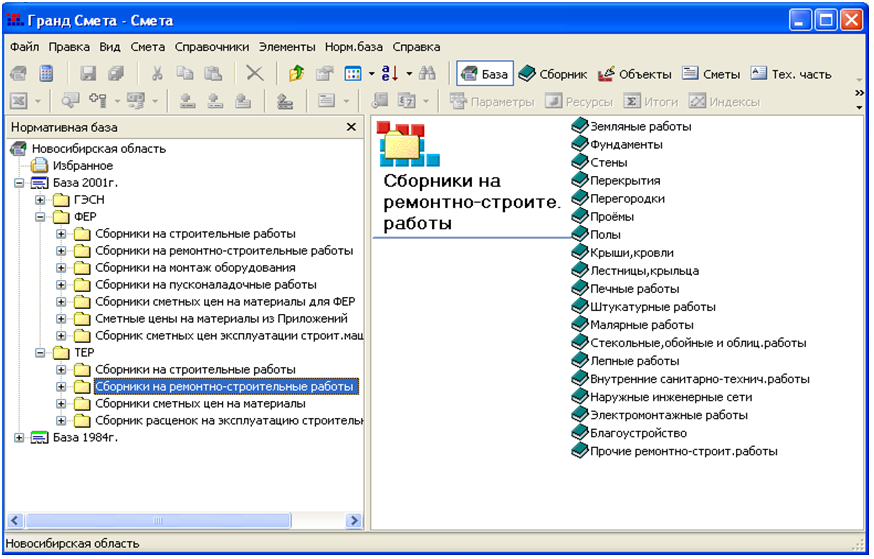Click the magnifier preview icon in second toolbar
This screenshot has height=559, width=874.
[71, 101]
